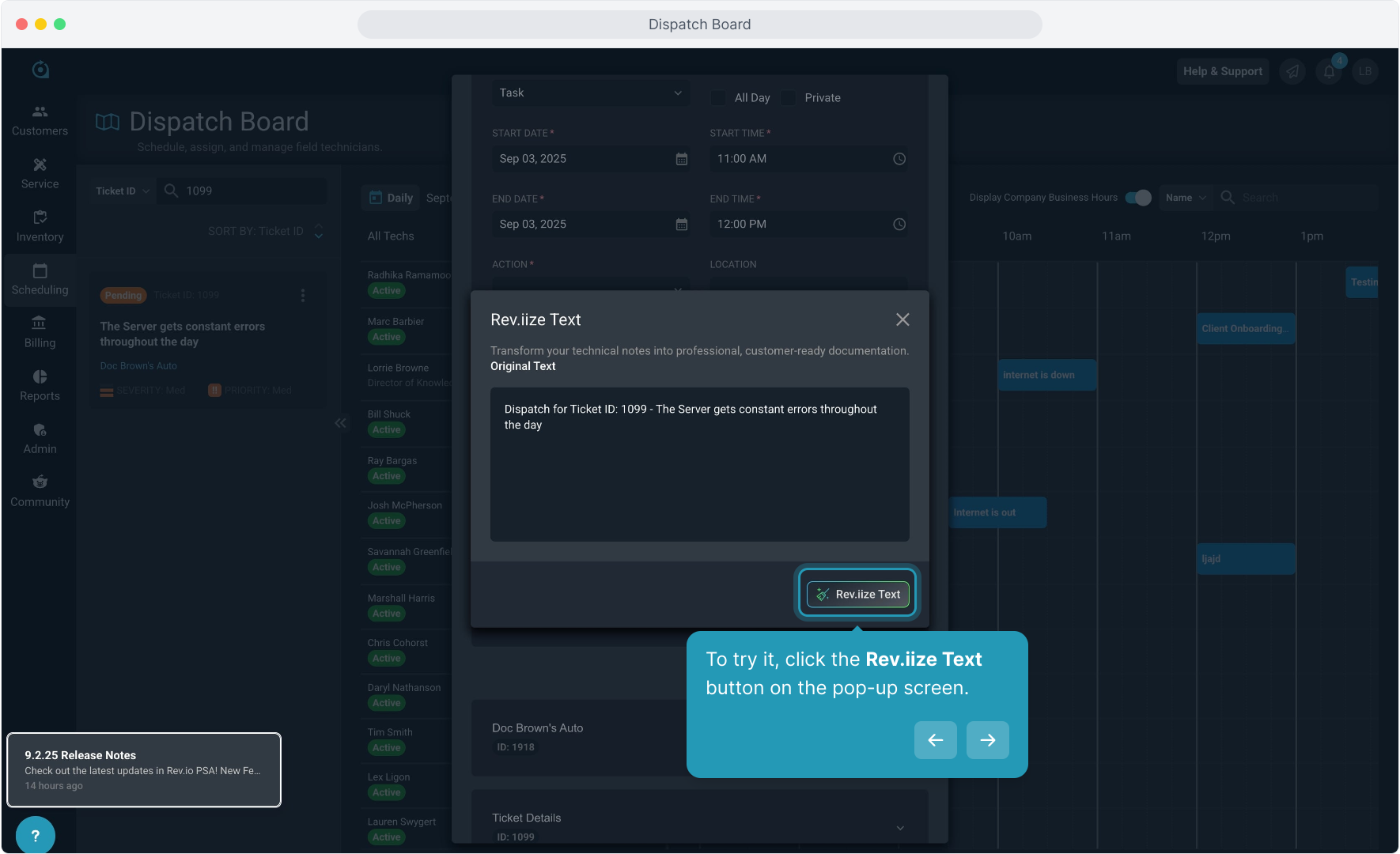
Task: Open the Community sidebar section
Action: pos(40,491)
